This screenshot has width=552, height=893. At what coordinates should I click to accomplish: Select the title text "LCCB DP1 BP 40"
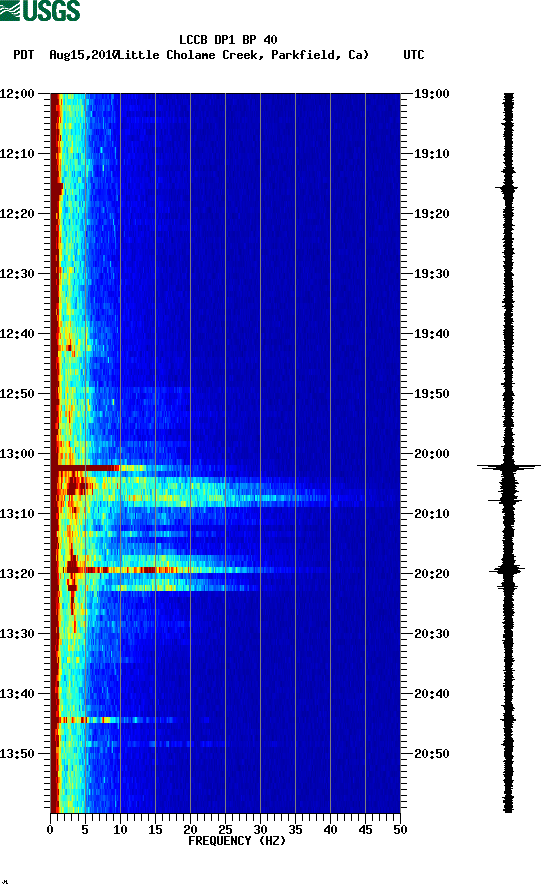[228, 40]
